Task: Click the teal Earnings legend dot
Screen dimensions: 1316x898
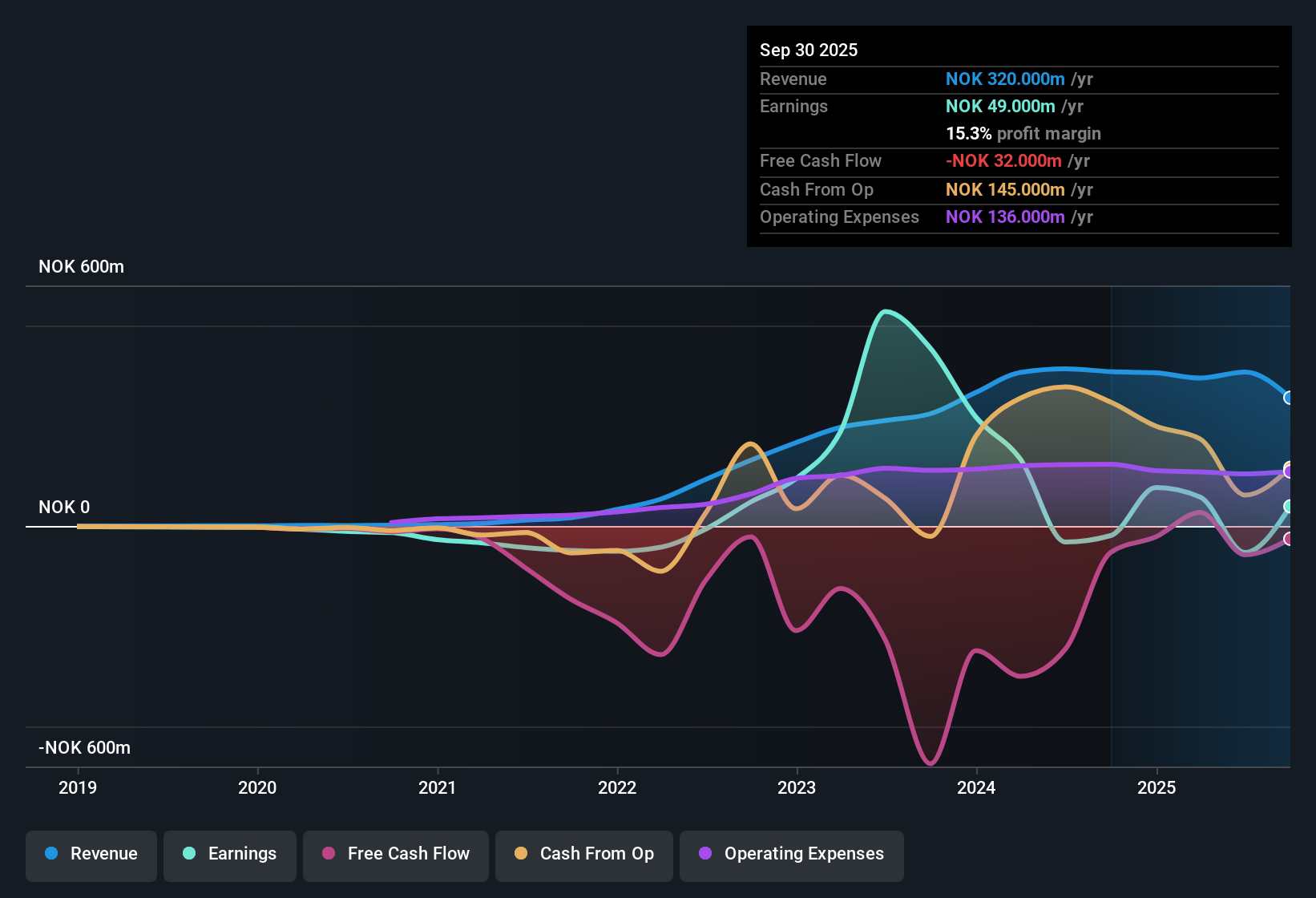Action: (189, 854)
